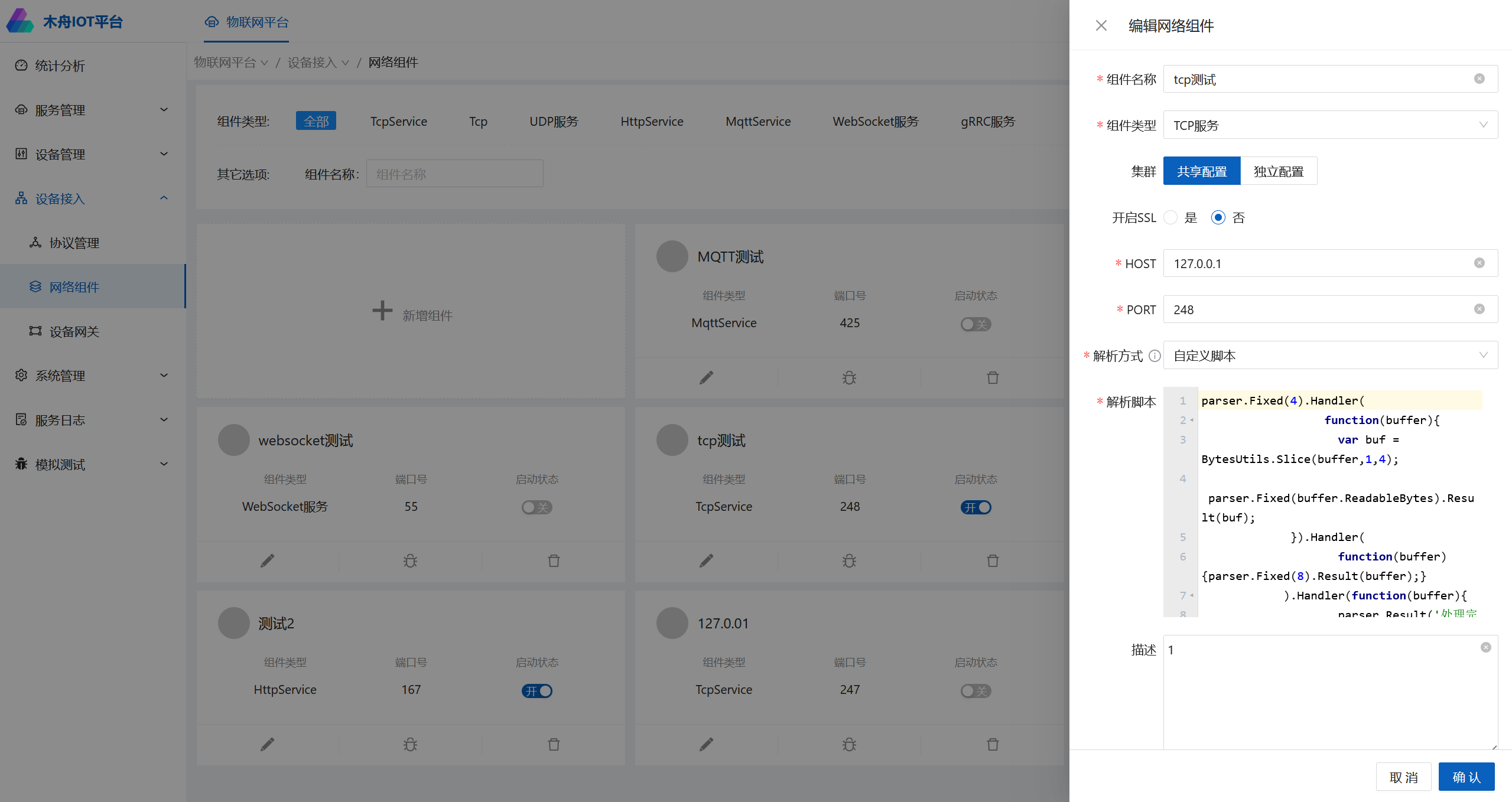Click the parse method info icon
The image size is (1512, 802).
(1154, 356)
